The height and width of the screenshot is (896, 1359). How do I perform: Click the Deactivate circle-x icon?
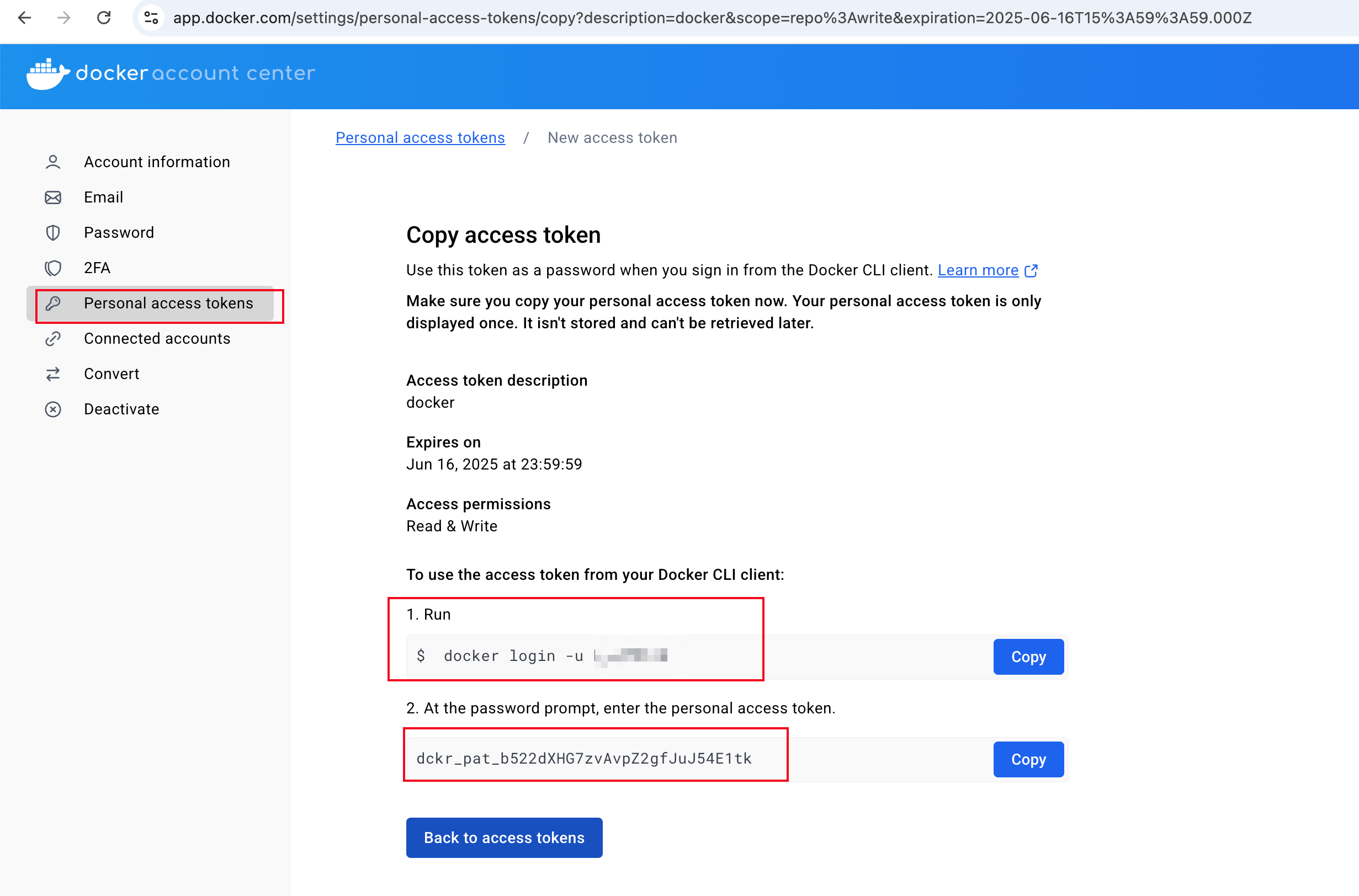[53, 410]
